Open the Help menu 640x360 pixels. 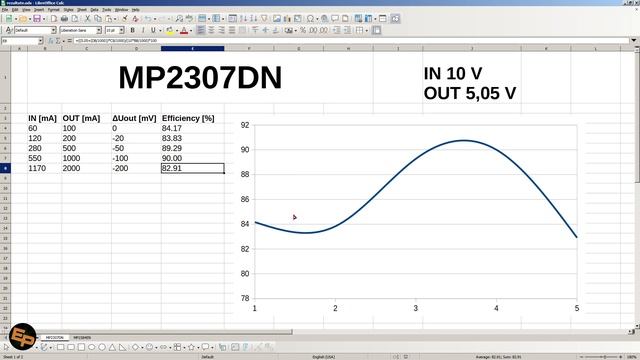pyautogui.click(x=136, y=9)
